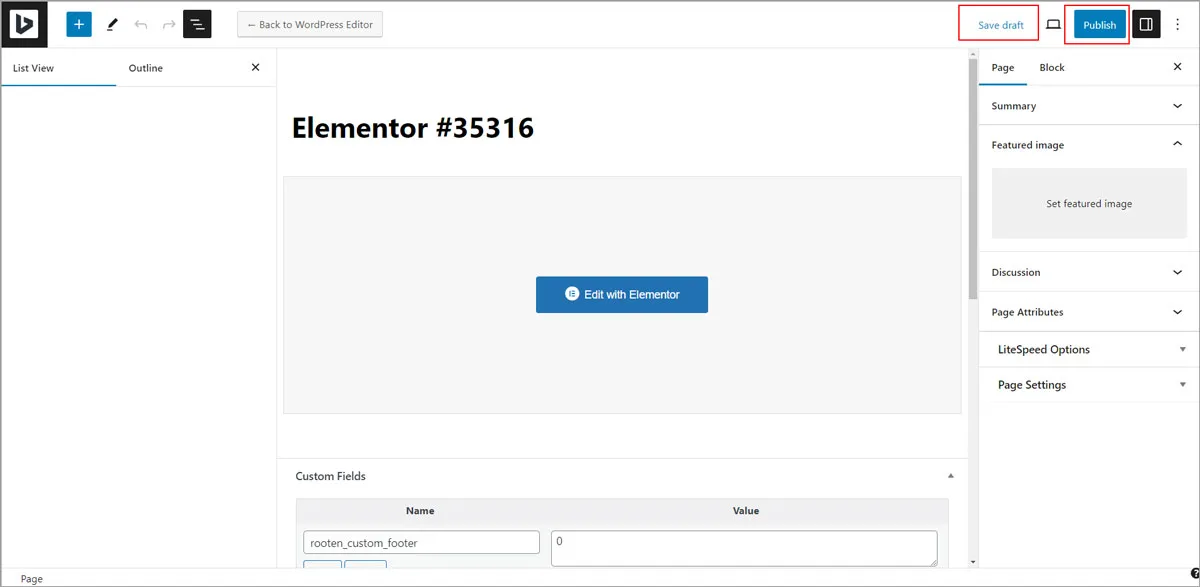Toggle the Document Overview list icon
This screenshot has width=1200, height=587.
(197, 24)
